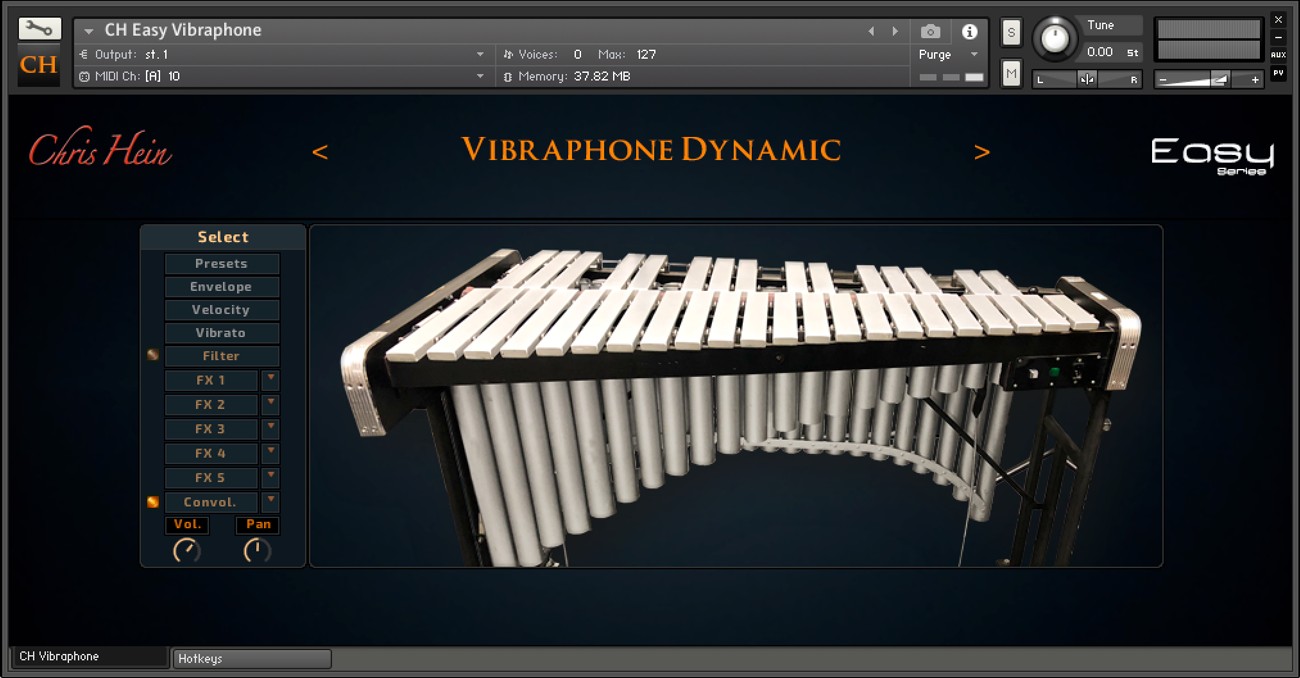1300x678 pixels.
Task: Open the instrument name dropdown arrow
Action: coord(88,31)
